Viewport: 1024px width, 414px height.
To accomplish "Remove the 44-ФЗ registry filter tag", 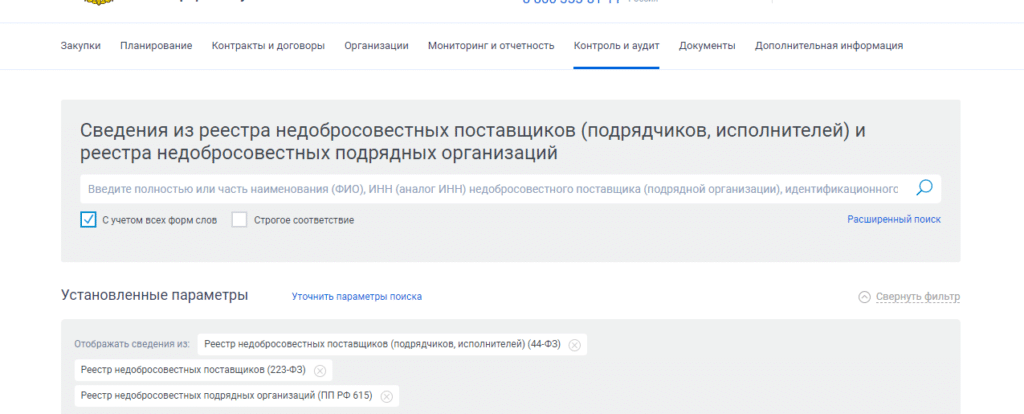I will [574, 345].
